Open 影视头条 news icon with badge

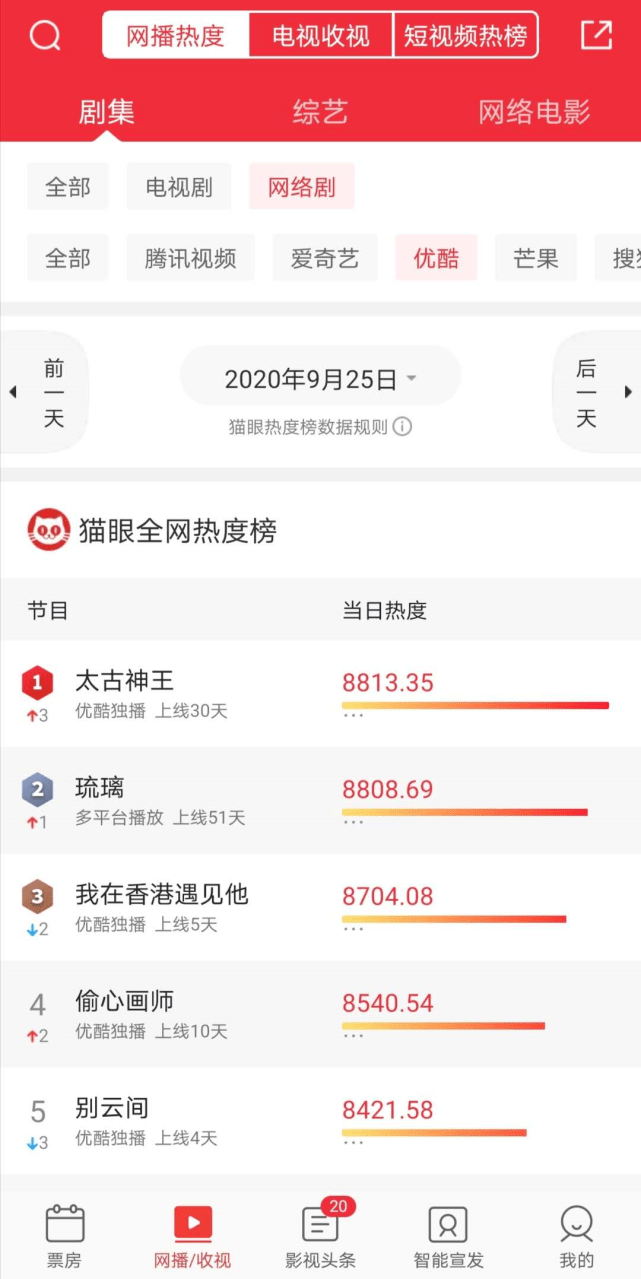[x=320, y=1225]
